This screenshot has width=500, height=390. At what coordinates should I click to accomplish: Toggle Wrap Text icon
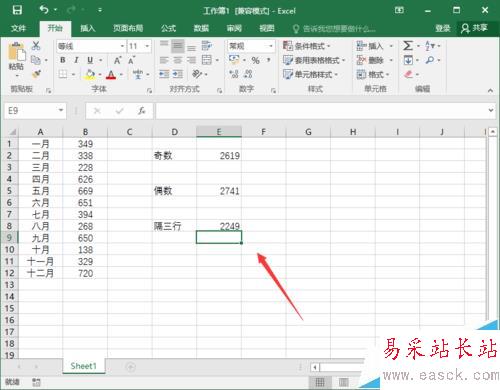(207, 46)
